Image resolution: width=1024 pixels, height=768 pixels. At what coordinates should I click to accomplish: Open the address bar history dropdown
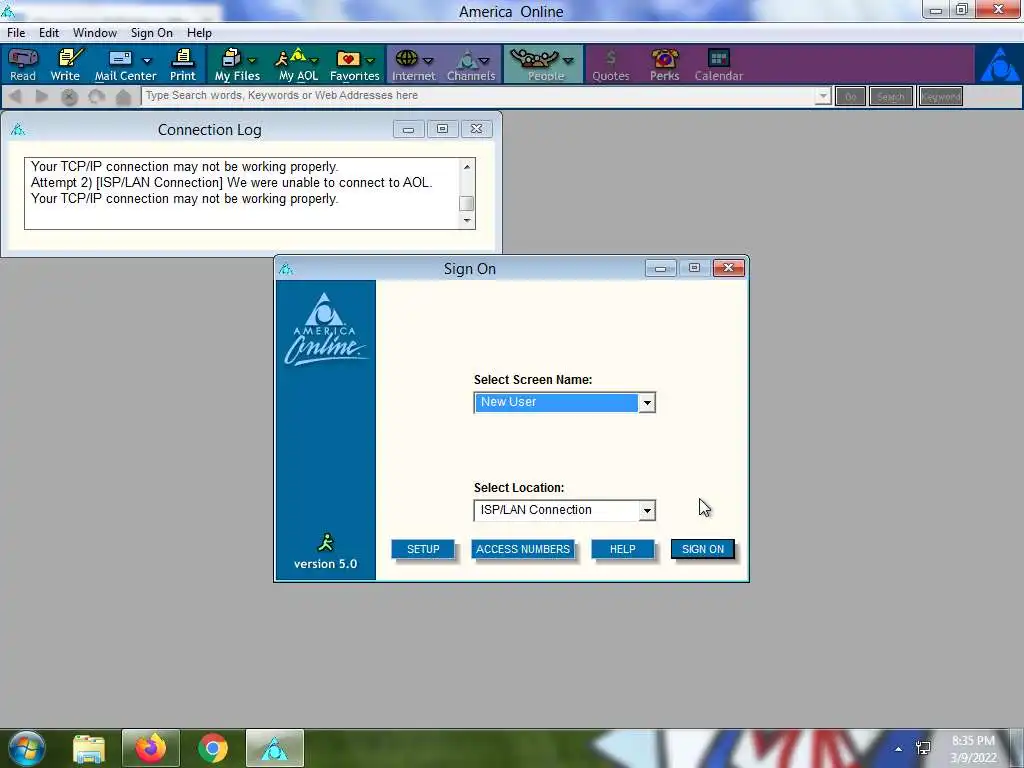(x=822, y=97)
